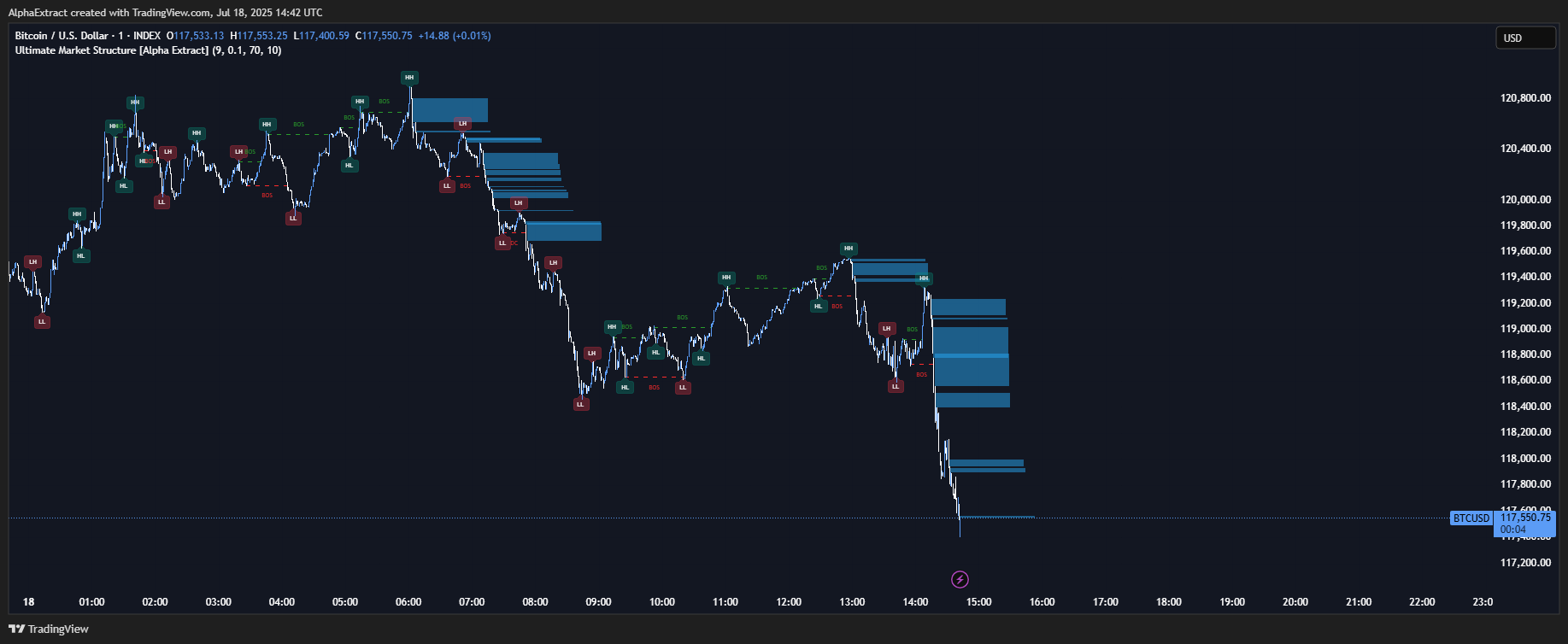Click the 120,400.00 price axis label

coord(1525,149)
